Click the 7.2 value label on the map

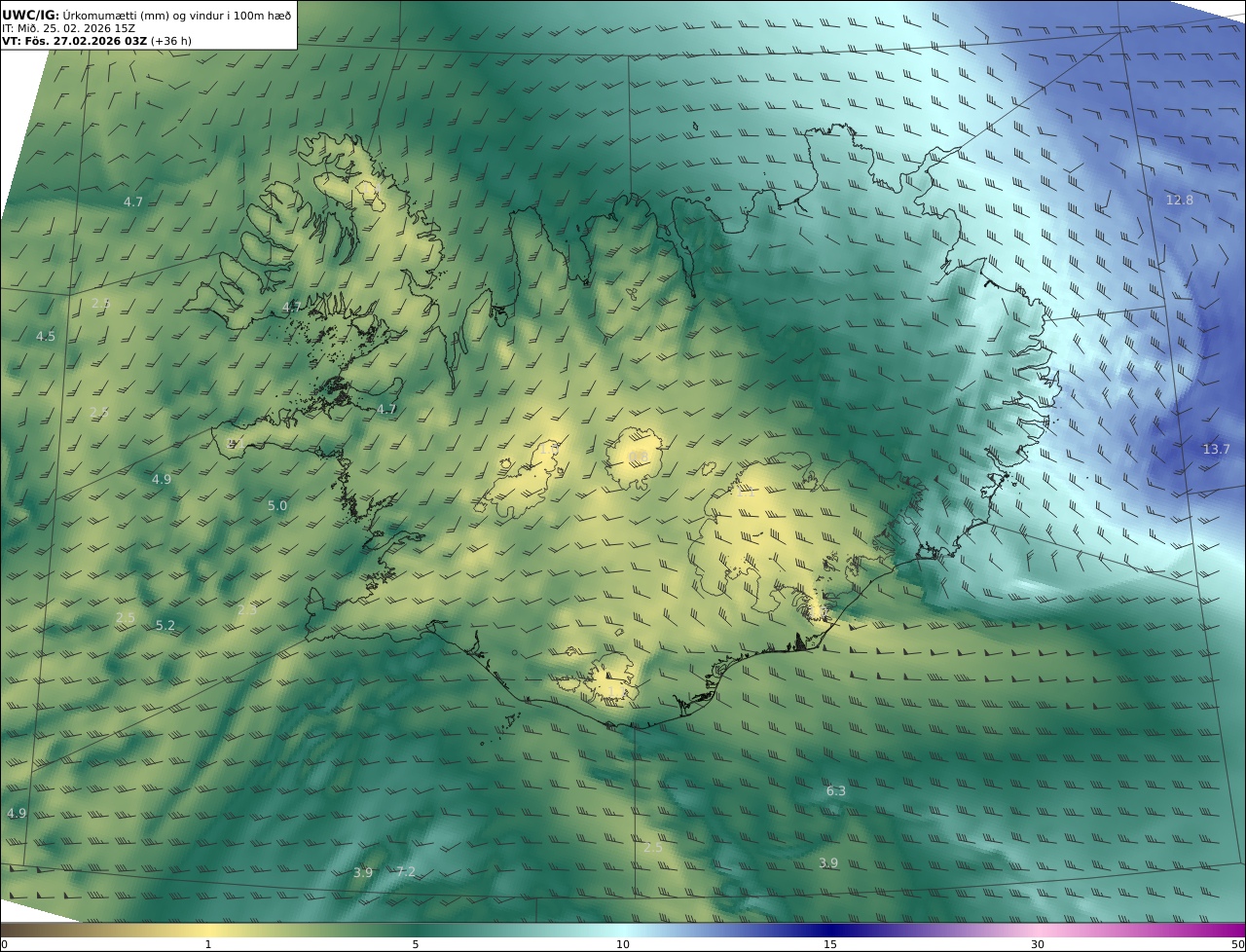[406, 871]
